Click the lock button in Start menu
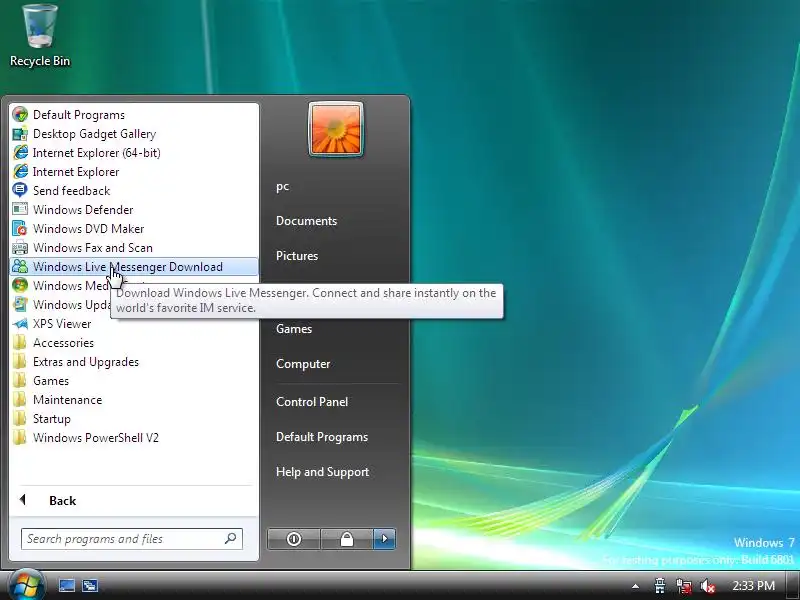800x600 pixels. coord(346,539)
